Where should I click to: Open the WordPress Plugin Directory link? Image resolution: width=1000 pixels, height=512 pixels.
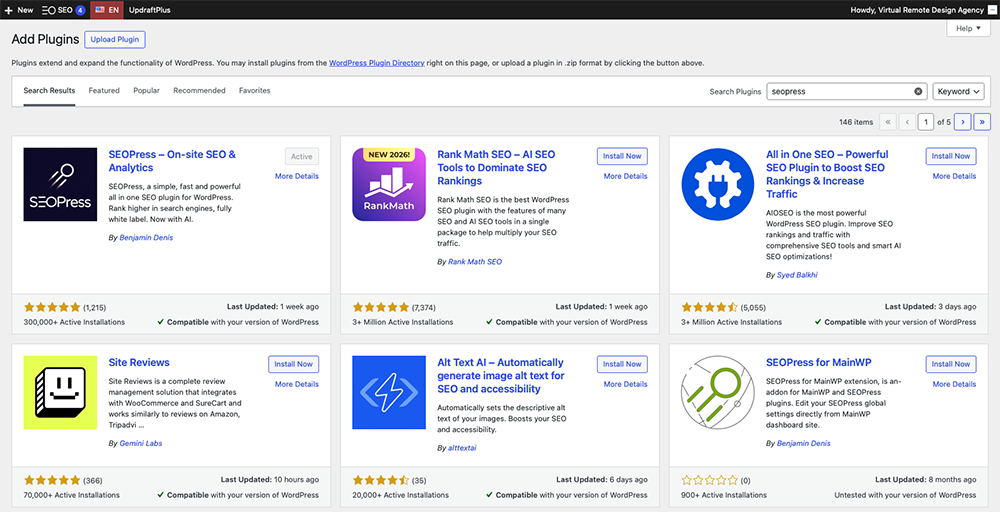coord(377,63)
